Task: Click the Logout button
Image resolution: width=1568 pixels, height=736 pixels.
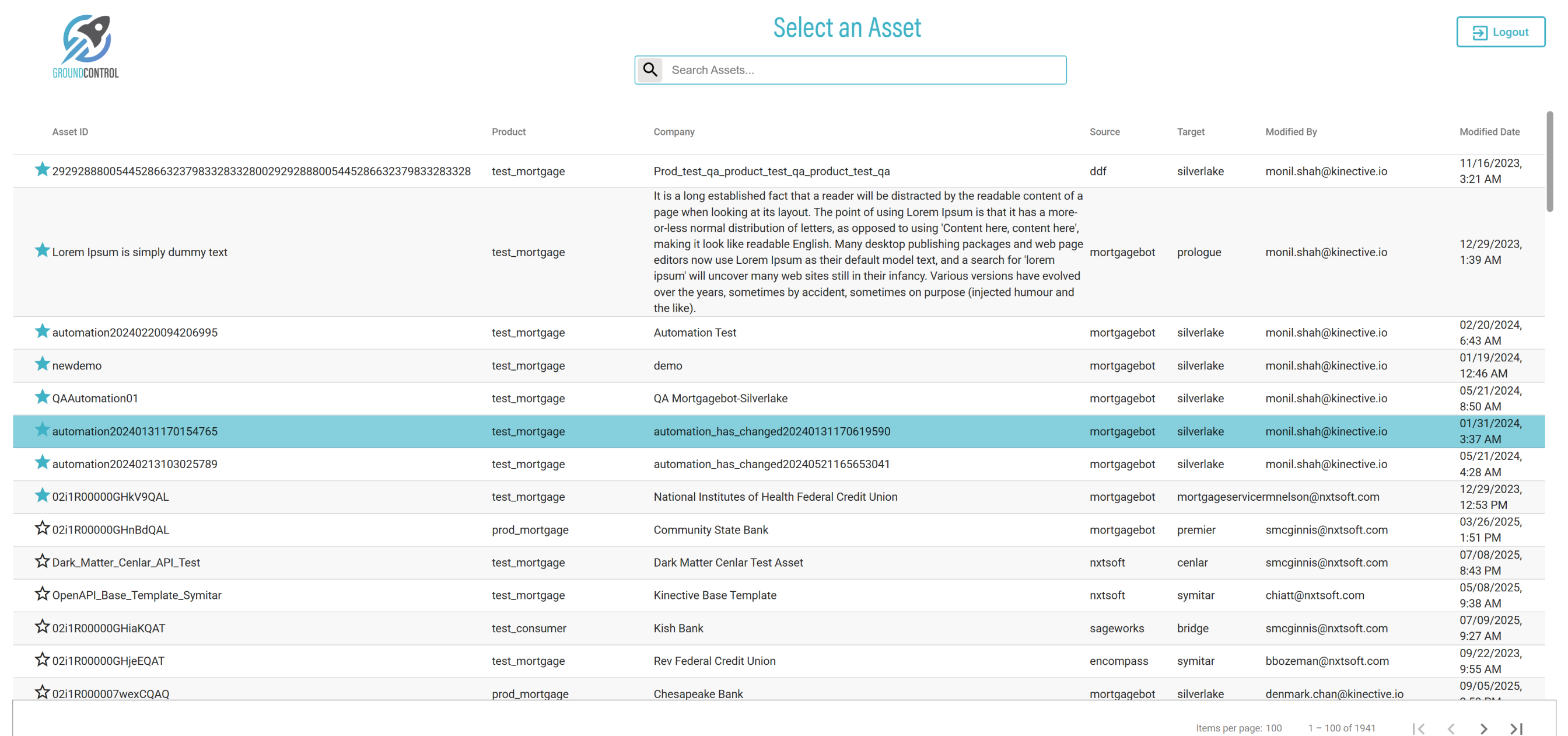Action: pyautogui.click(x=1500, y=32)
